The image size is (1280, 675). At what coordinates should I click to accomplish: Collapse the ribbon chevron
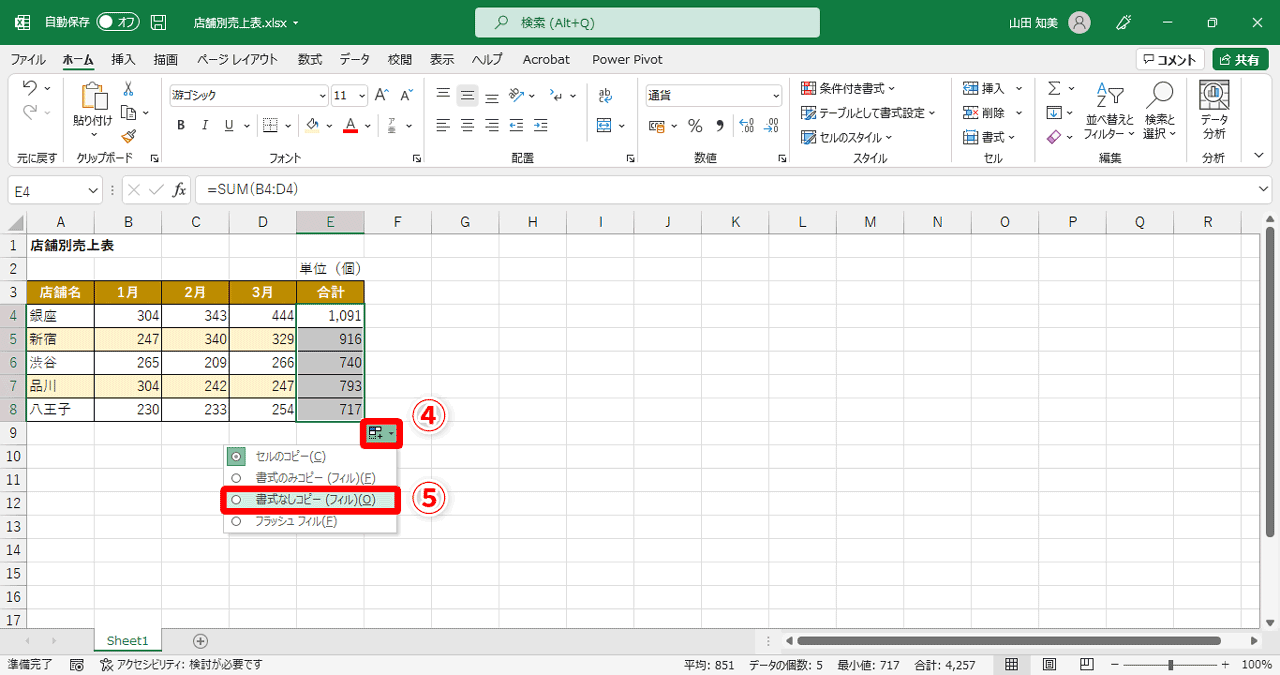[x=1257, y=157]
